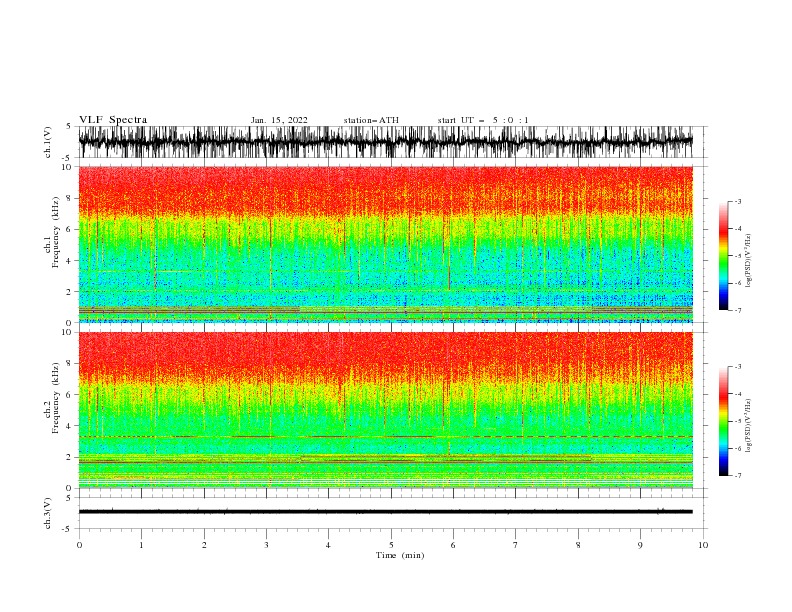Click the 'station=ATH' label
Screen dimensions: 792x612
point(371,120)
